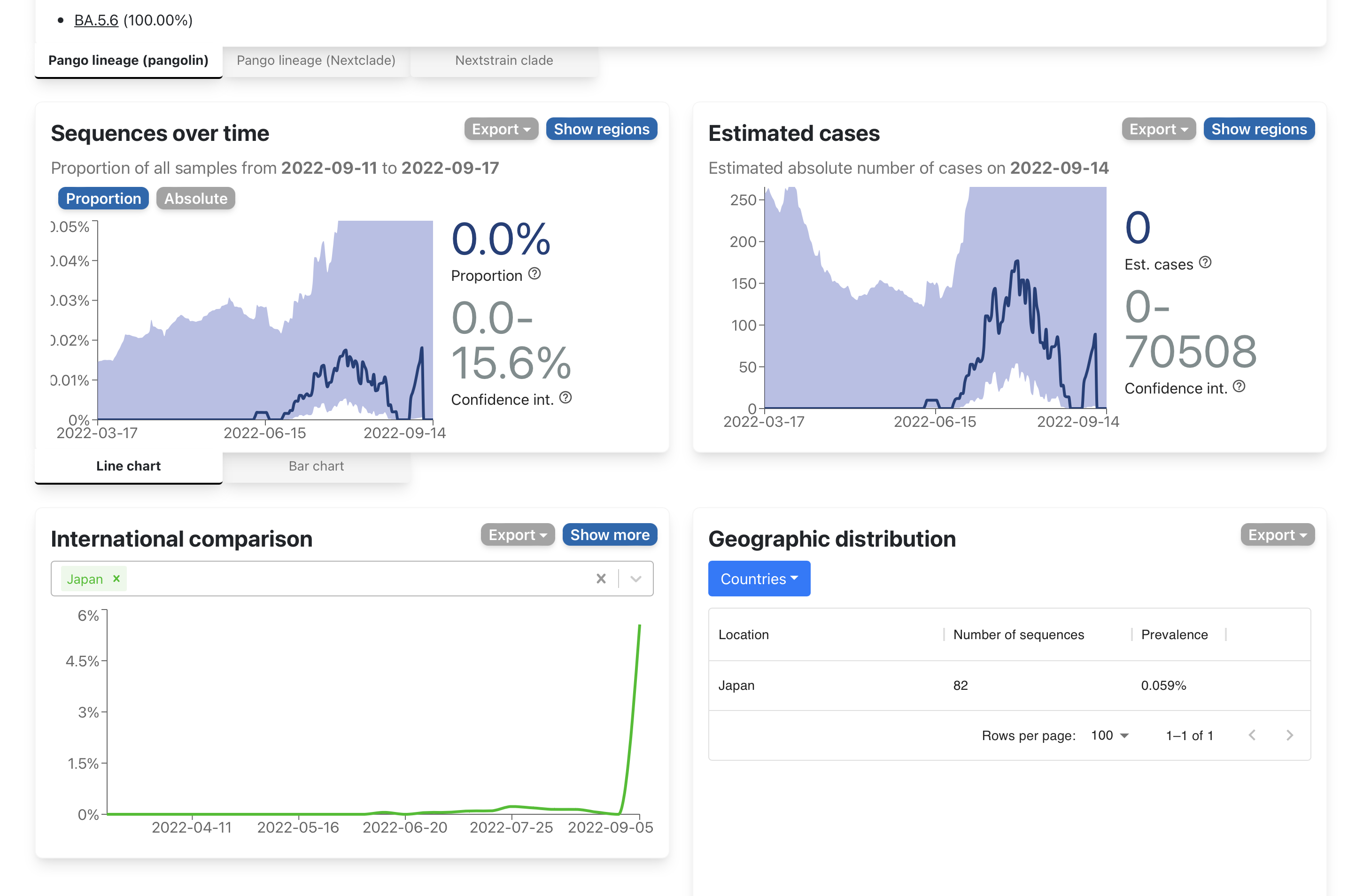Select Proportion display mode
This screenshot has width=1348, height=896.
point(103,198)
